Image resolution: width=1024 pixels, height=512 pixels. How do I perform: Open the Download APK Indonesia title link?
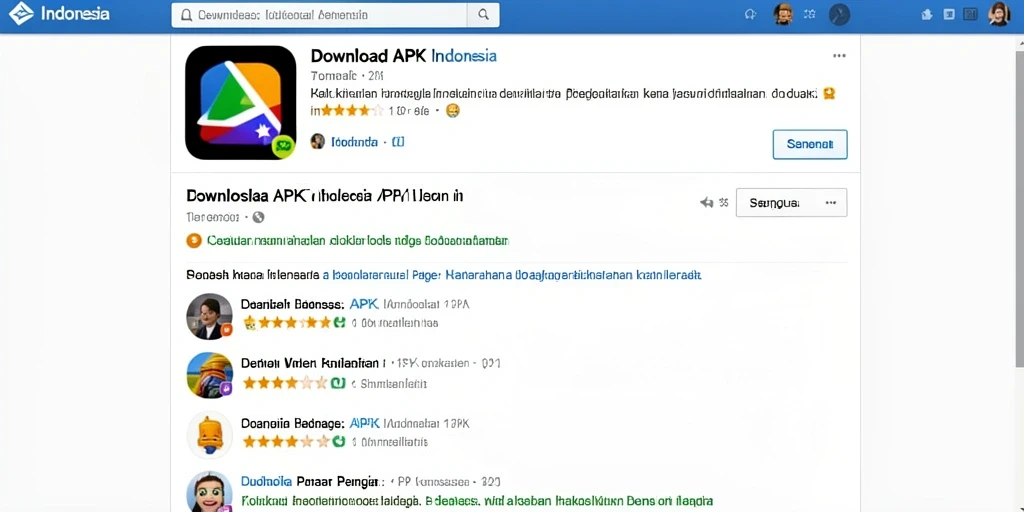404,56
